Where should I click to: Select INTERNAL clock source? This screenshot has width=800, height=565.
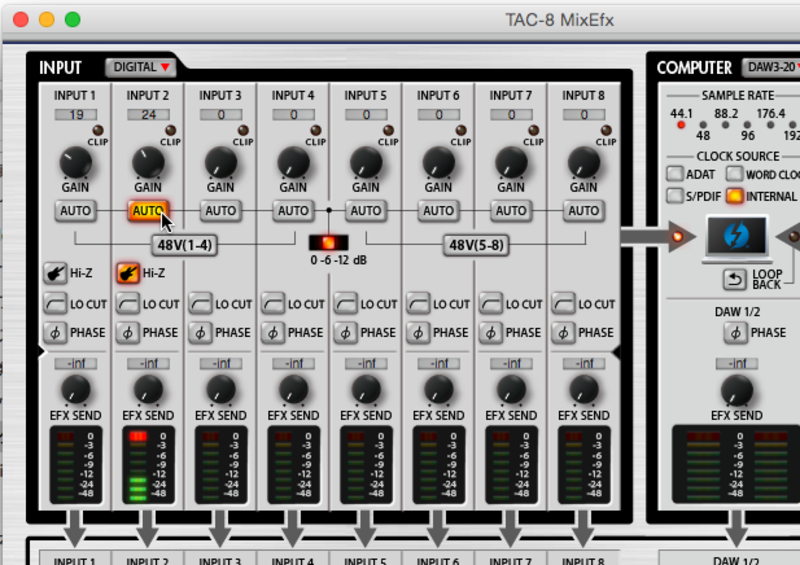[735, 196]
